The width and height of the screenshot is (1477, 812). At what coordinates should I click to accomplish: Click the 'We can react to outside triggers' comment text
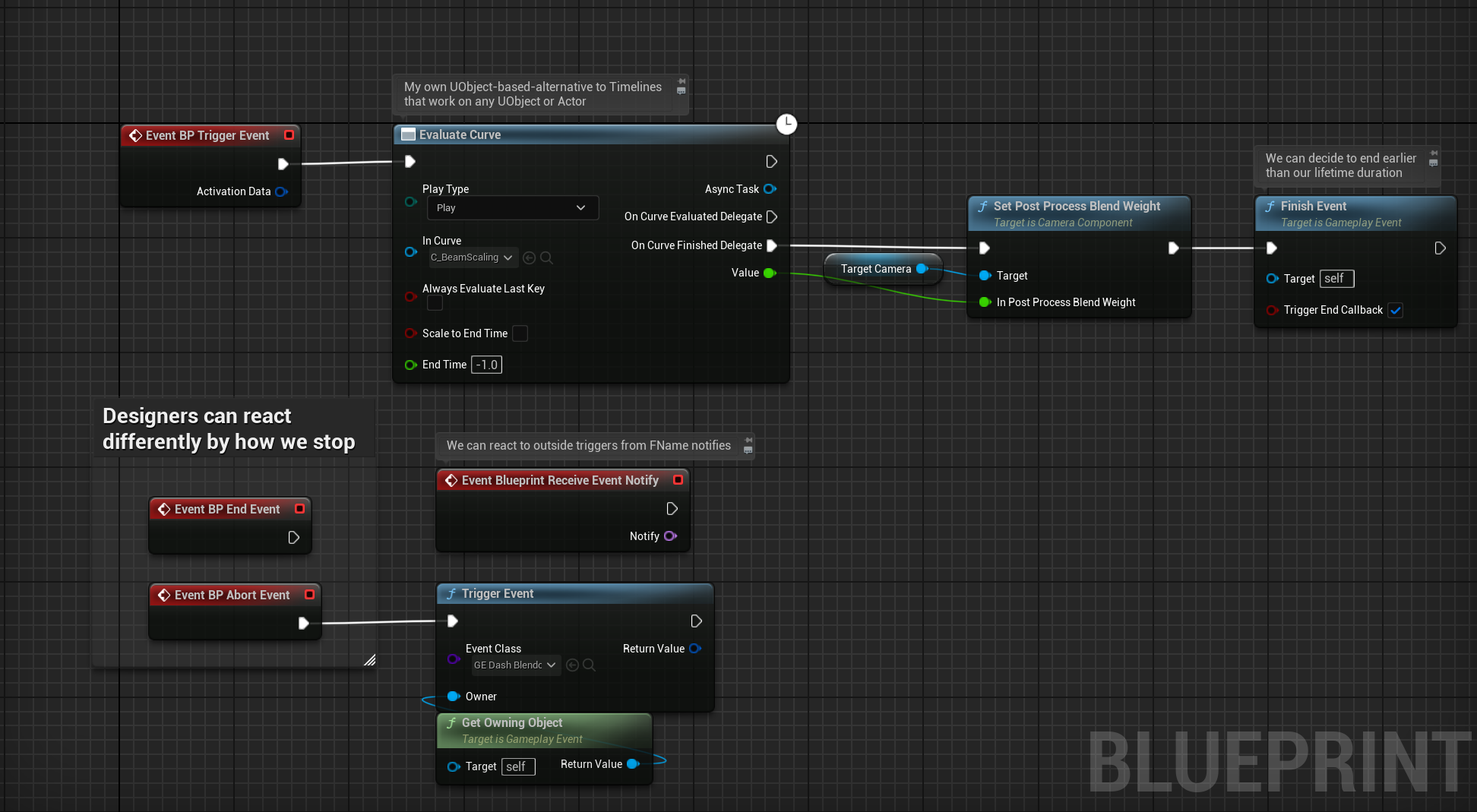(589, 446)
